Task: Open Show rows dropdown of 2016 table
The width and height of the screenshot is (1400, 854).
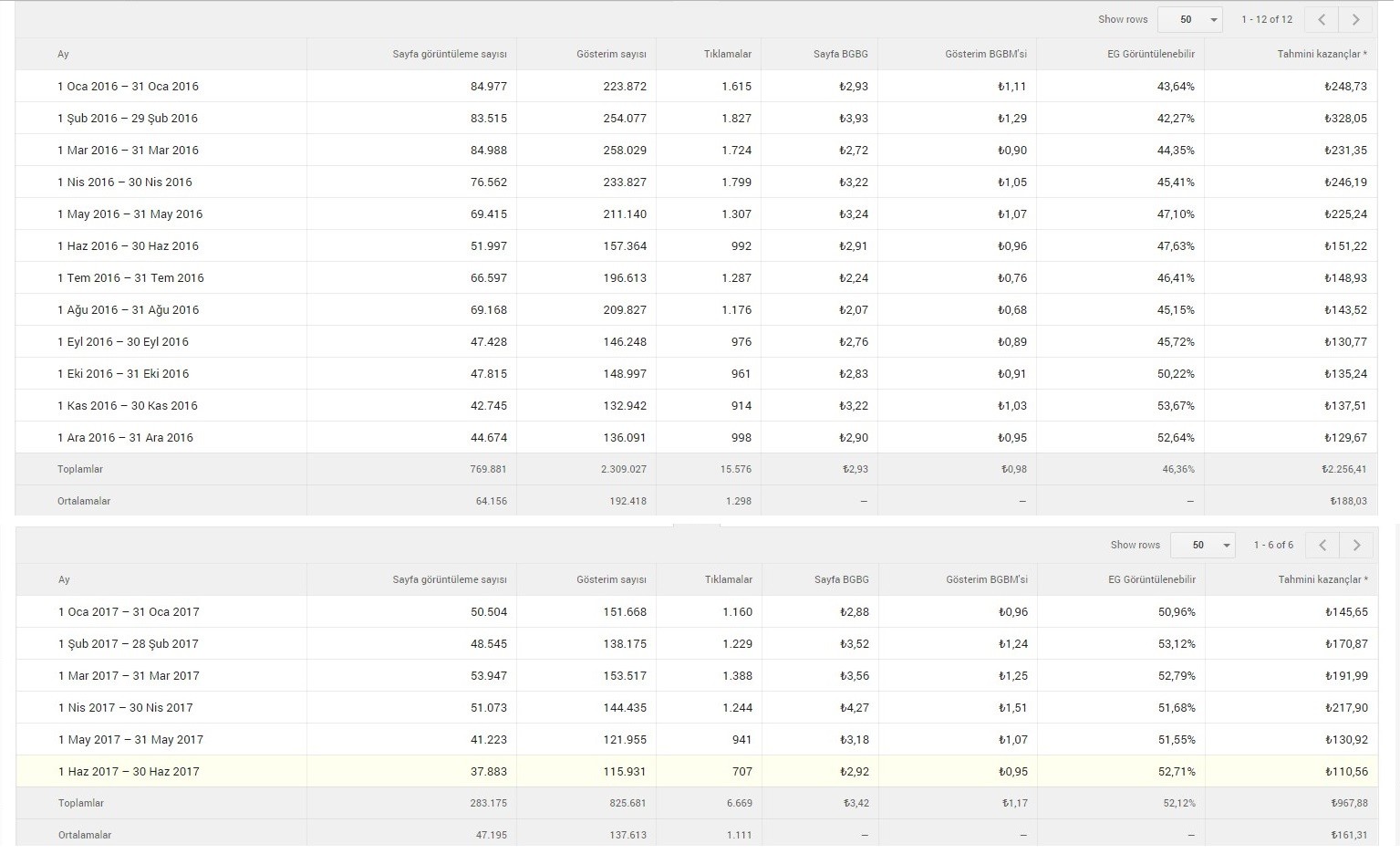Action: tap(1189, 19)
